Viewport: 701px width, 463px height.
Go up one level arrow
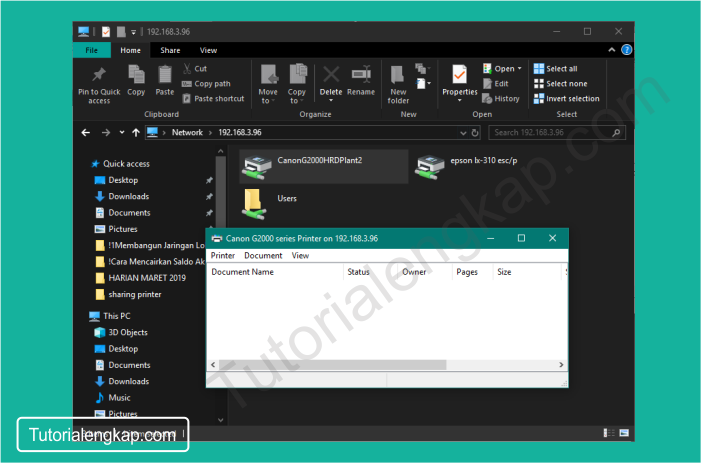tap(136, 132)
